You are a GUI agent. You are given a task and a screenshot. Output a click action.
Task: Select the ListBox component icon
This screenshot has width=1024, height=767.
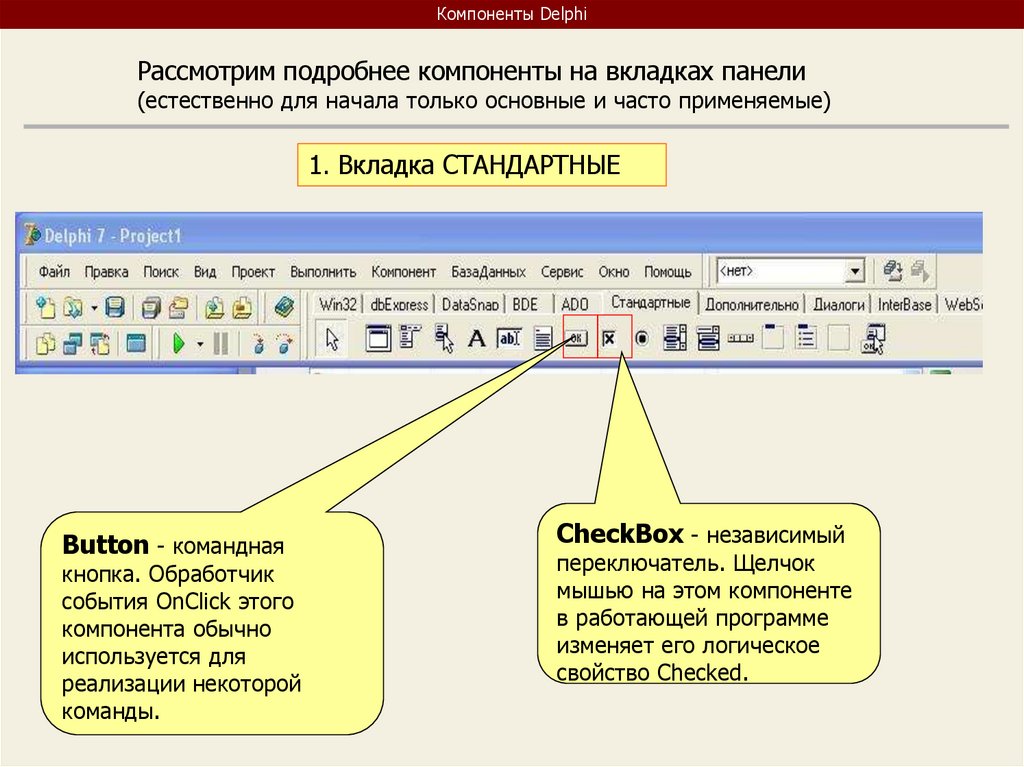675,338
